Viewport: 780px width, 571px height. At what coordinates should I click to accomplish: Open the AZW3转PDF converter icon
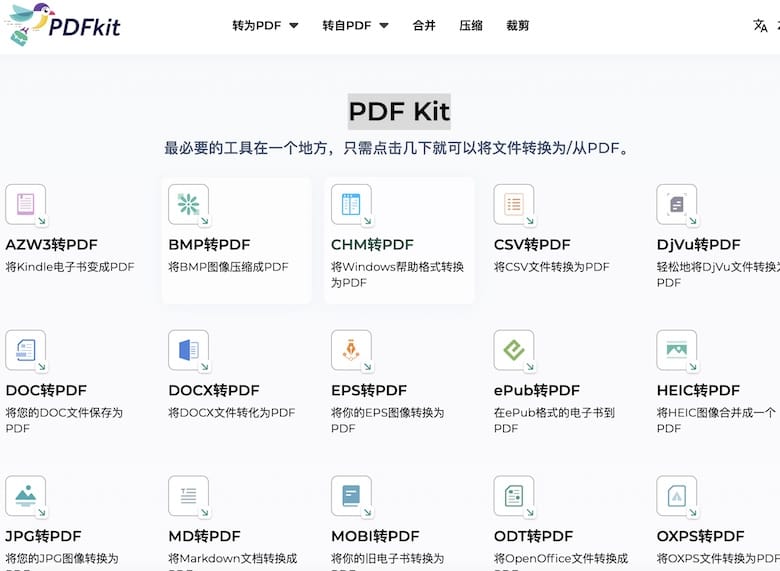(x=26, y=205)
